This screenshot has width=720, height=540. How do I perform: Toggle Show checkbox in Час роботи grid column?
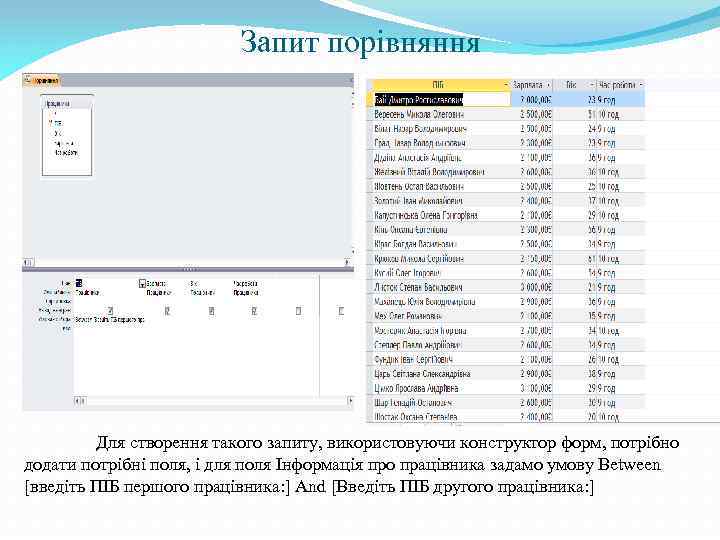tap(253, 311)
